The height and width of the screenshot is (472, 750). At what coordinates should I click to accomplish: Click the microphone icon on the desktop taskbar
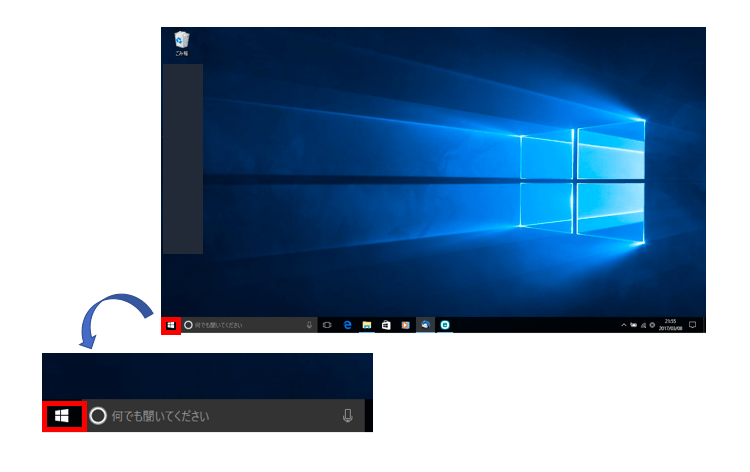309,325
